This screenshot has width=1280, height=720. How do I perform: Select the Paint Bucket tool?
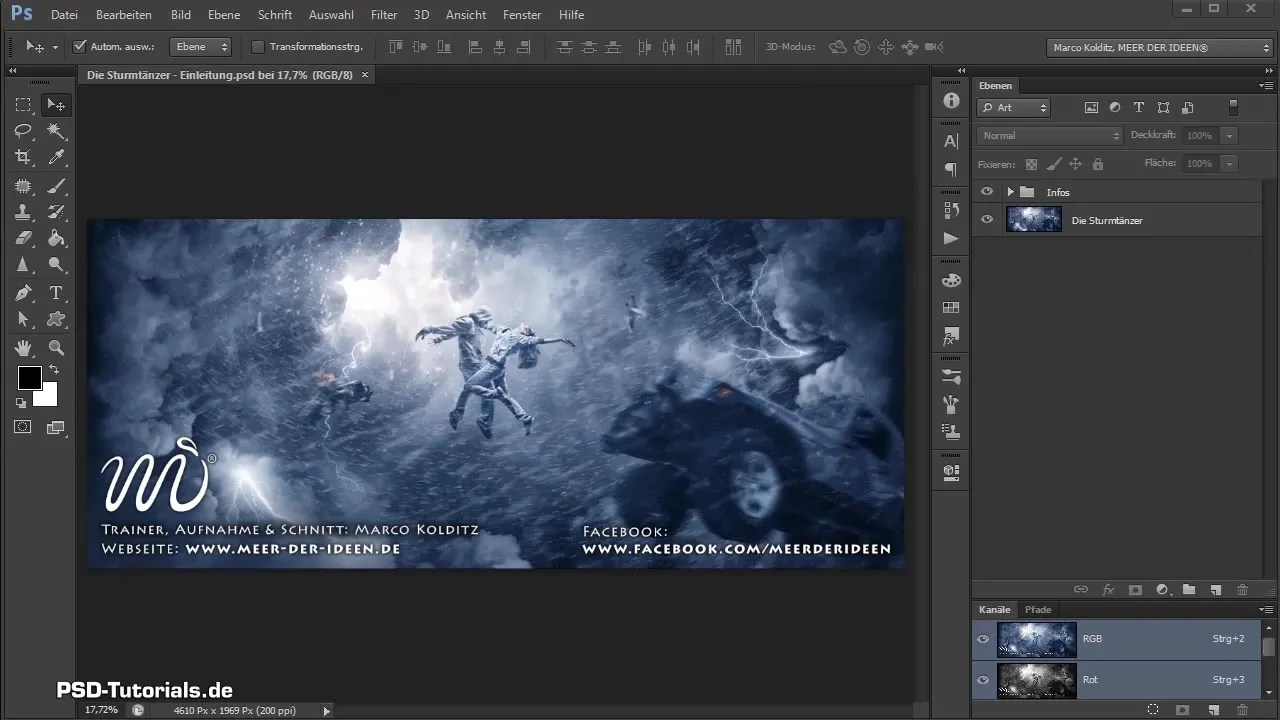(x=56, y=238)
